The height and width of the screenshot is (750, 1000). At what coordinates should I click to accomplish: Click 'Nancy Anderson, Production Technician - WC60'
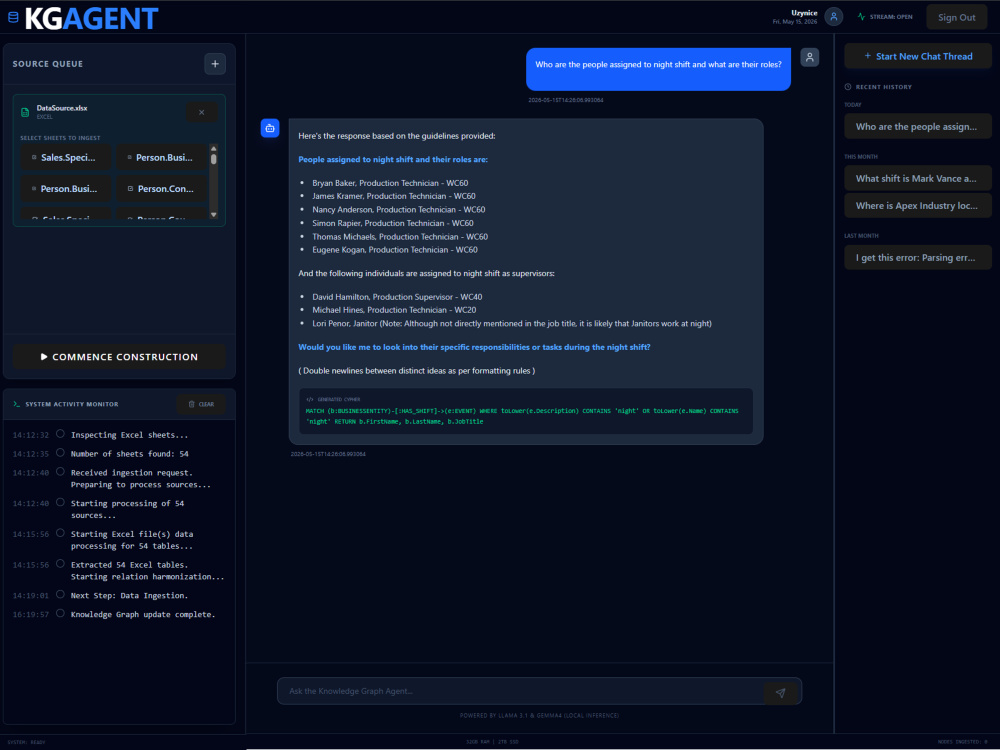399,209
